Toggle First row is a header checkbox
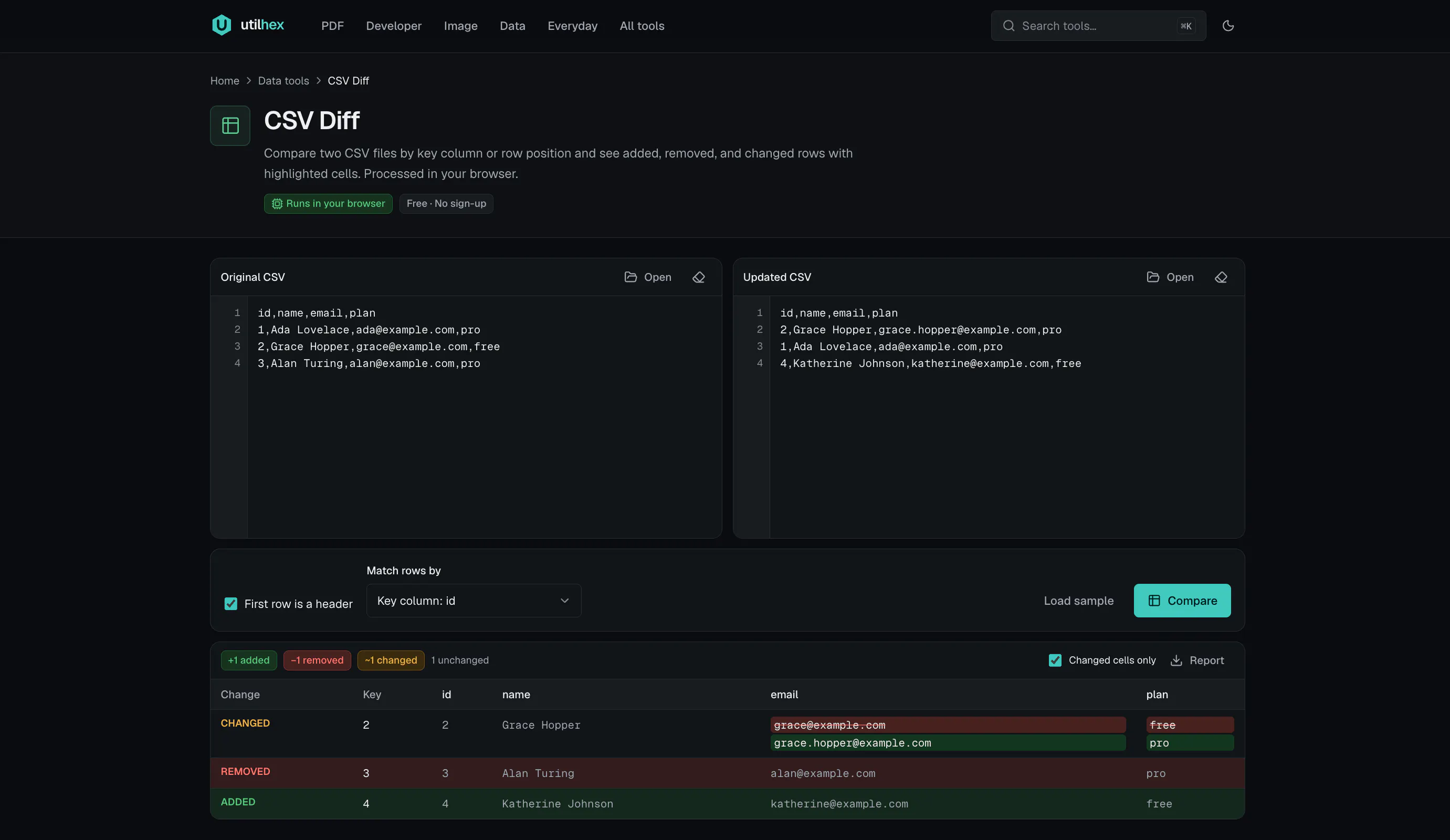The image size is (1450, 840). pos(231,604)
